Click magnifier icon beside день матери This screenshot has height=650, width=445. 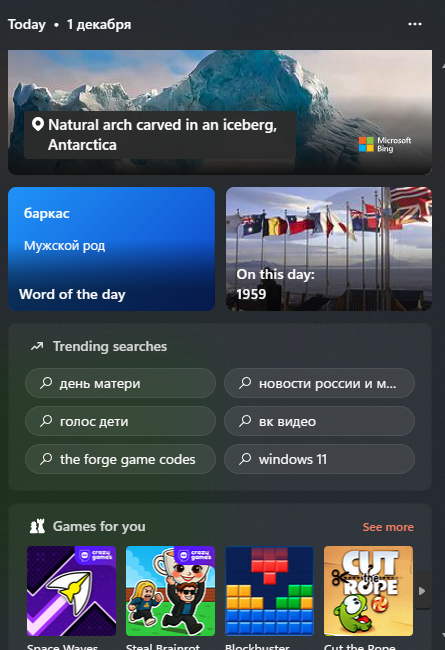46,383
